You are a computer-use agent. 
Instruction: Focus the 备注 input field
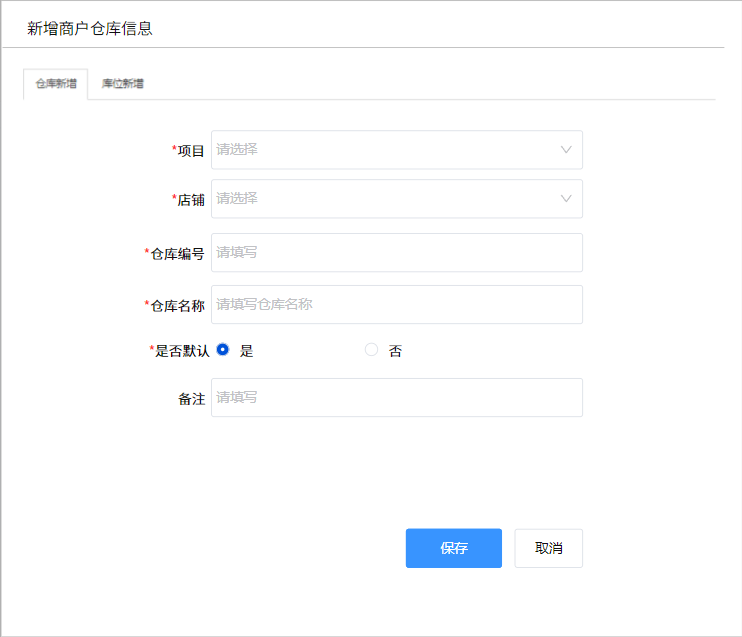coord(397,398)
